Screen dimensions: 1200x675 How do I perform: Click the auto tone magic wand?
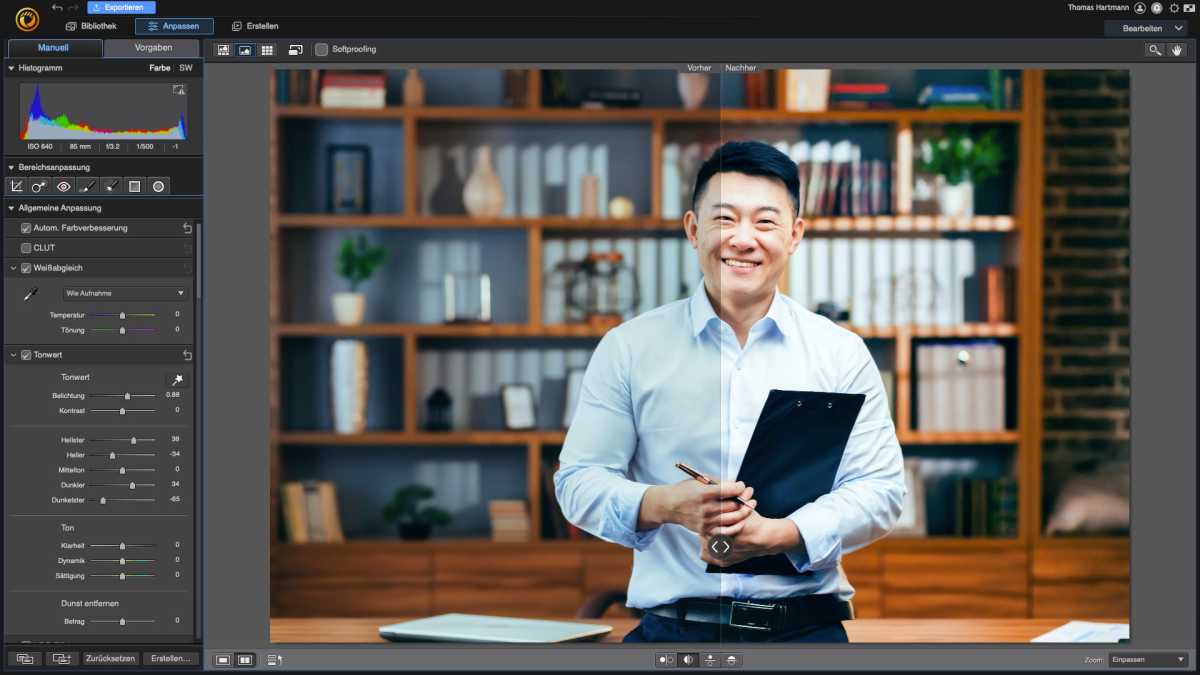pos(177,380)
